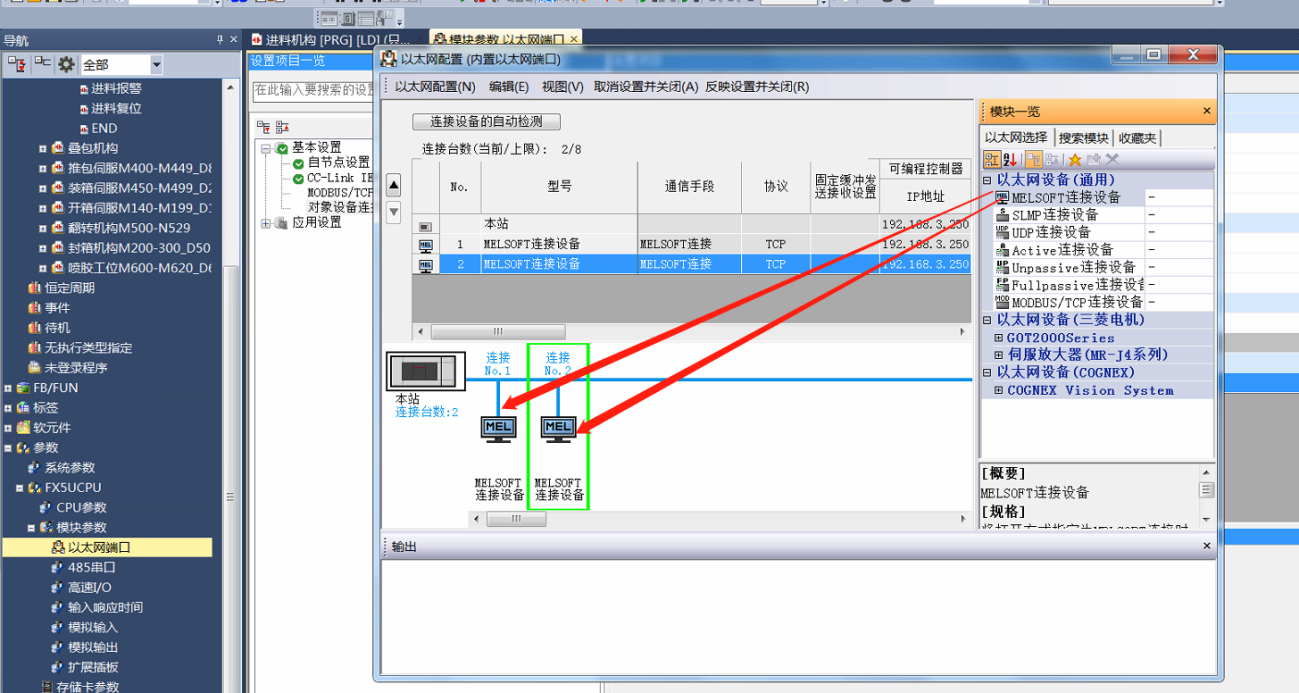The image size is (1299, 693).
Task: Collapse the 基本设置 settings node
Action: coord(267,148)
